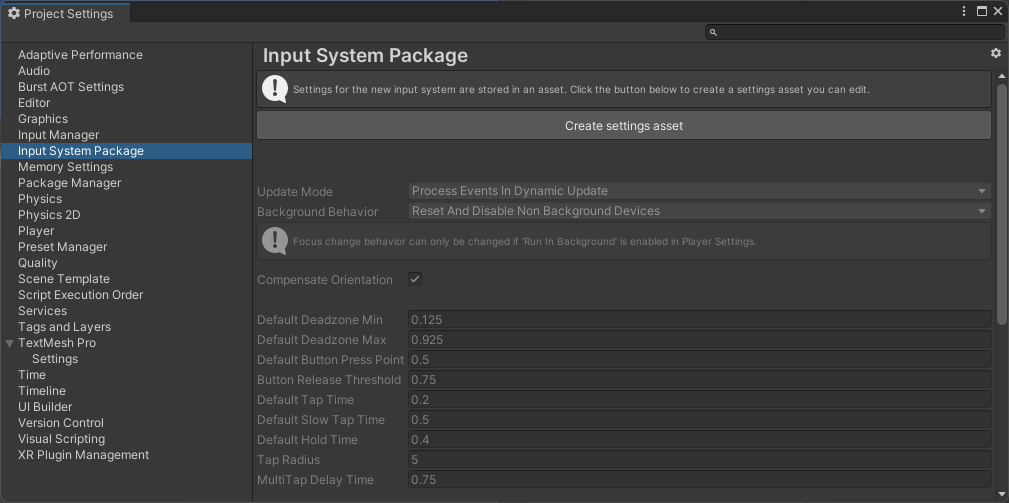Select Services in the sidebar
This screenshot has width=1009, height=503.
point(42,311)
